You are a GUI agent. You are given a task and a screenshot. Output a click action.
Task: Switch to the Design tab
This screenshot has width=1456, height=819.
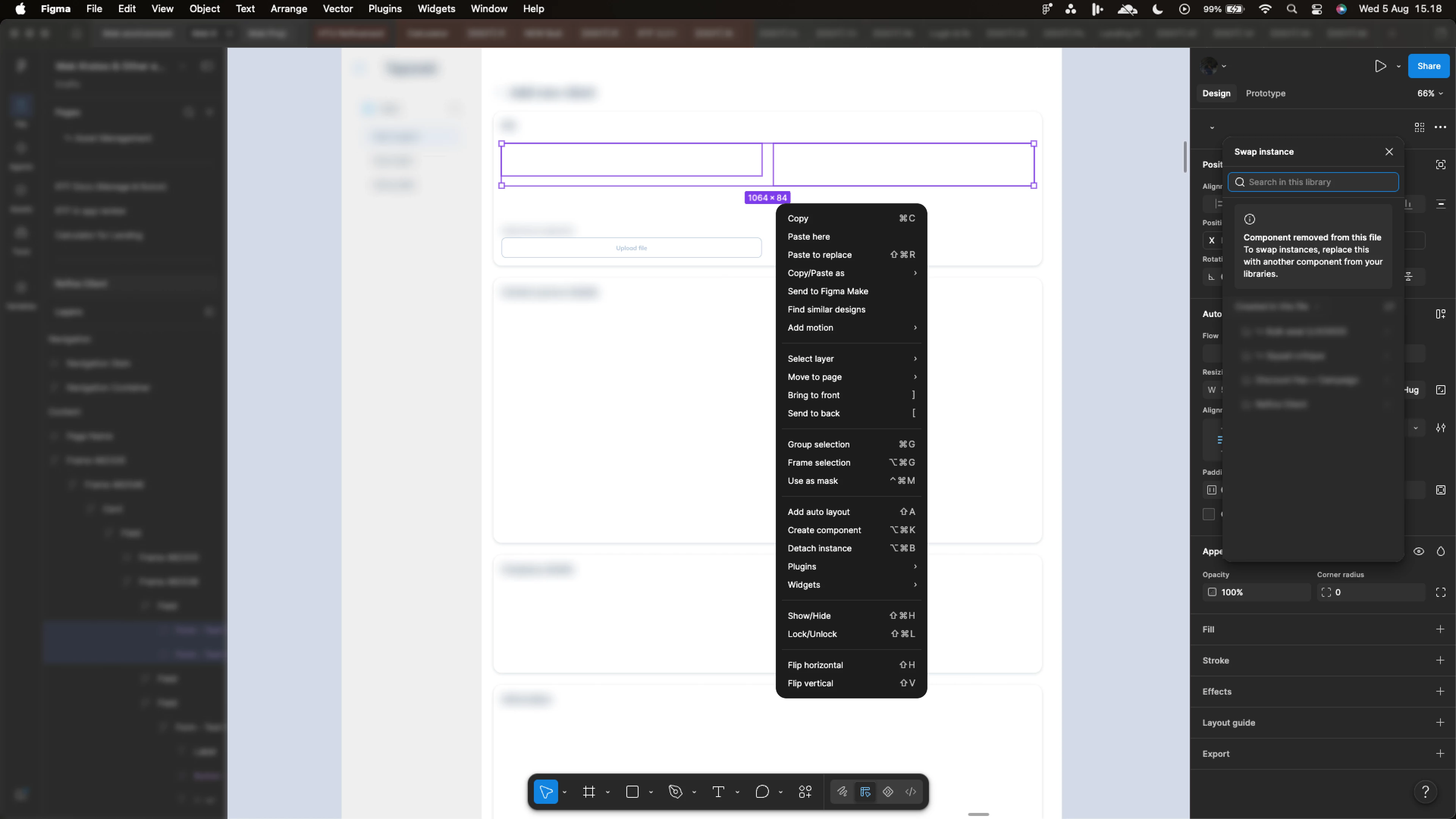pyautogui.click(x=1216, y=93)
